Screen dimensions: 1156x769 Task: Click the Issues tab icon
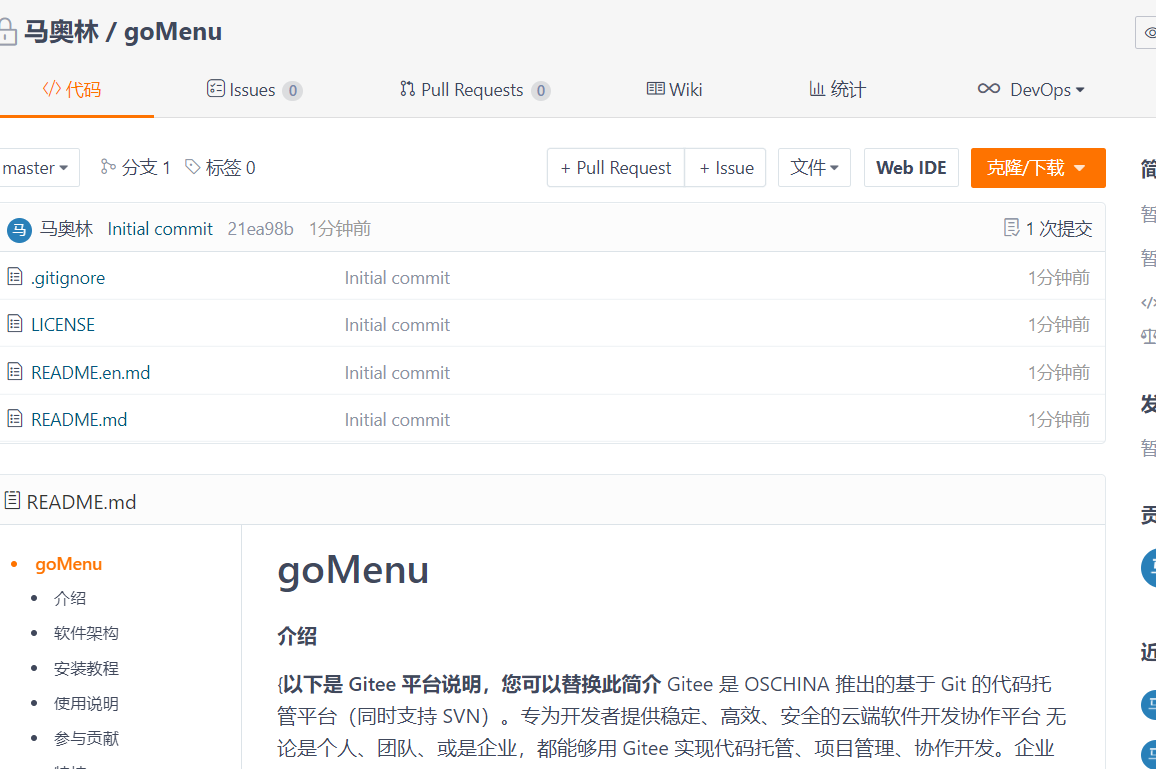[x=215, y=88]
